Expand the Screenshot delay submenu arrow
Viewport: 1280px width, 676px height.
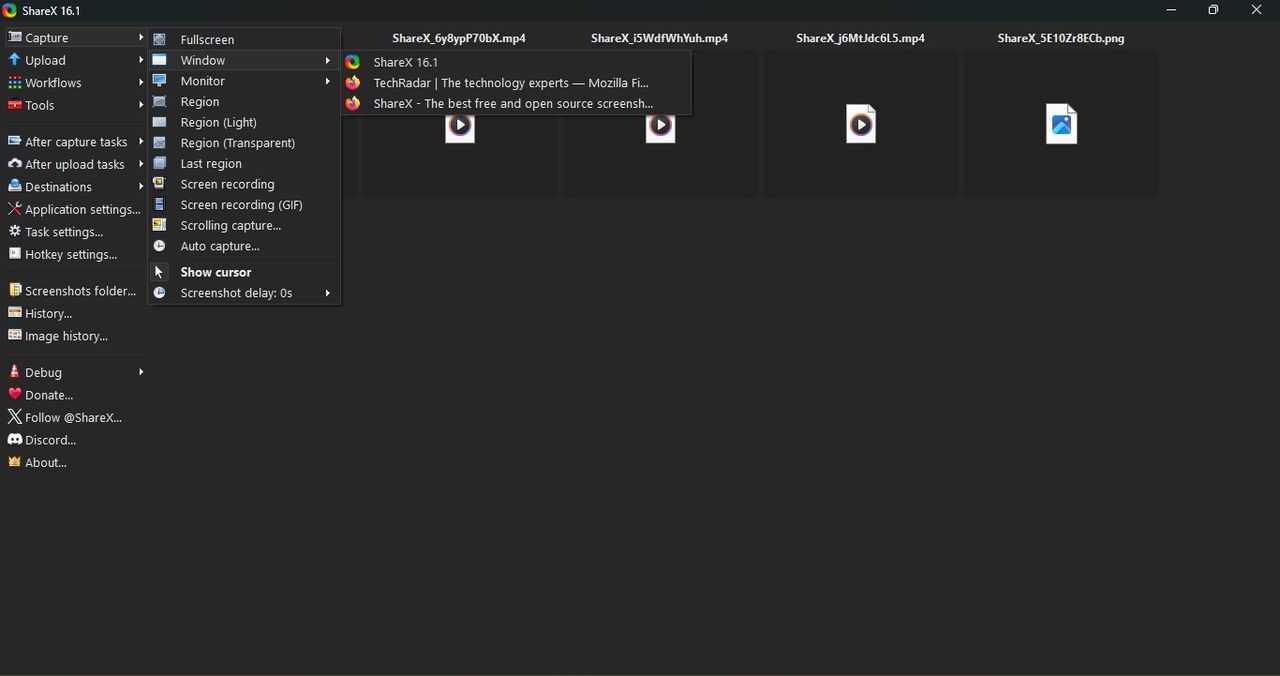[x=327, y=293]
